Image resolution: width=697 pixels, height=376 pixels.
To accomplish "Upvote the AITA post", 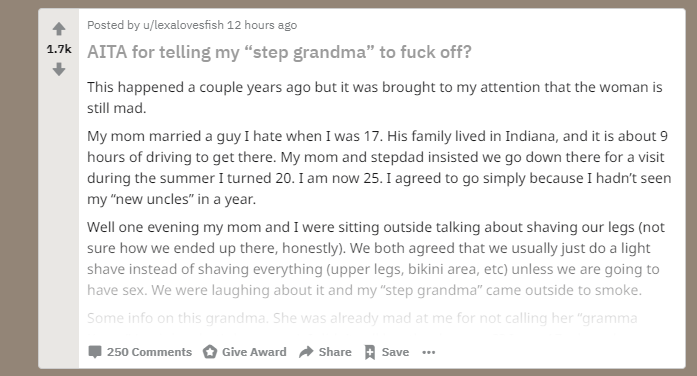I will (x=59, y=29).
